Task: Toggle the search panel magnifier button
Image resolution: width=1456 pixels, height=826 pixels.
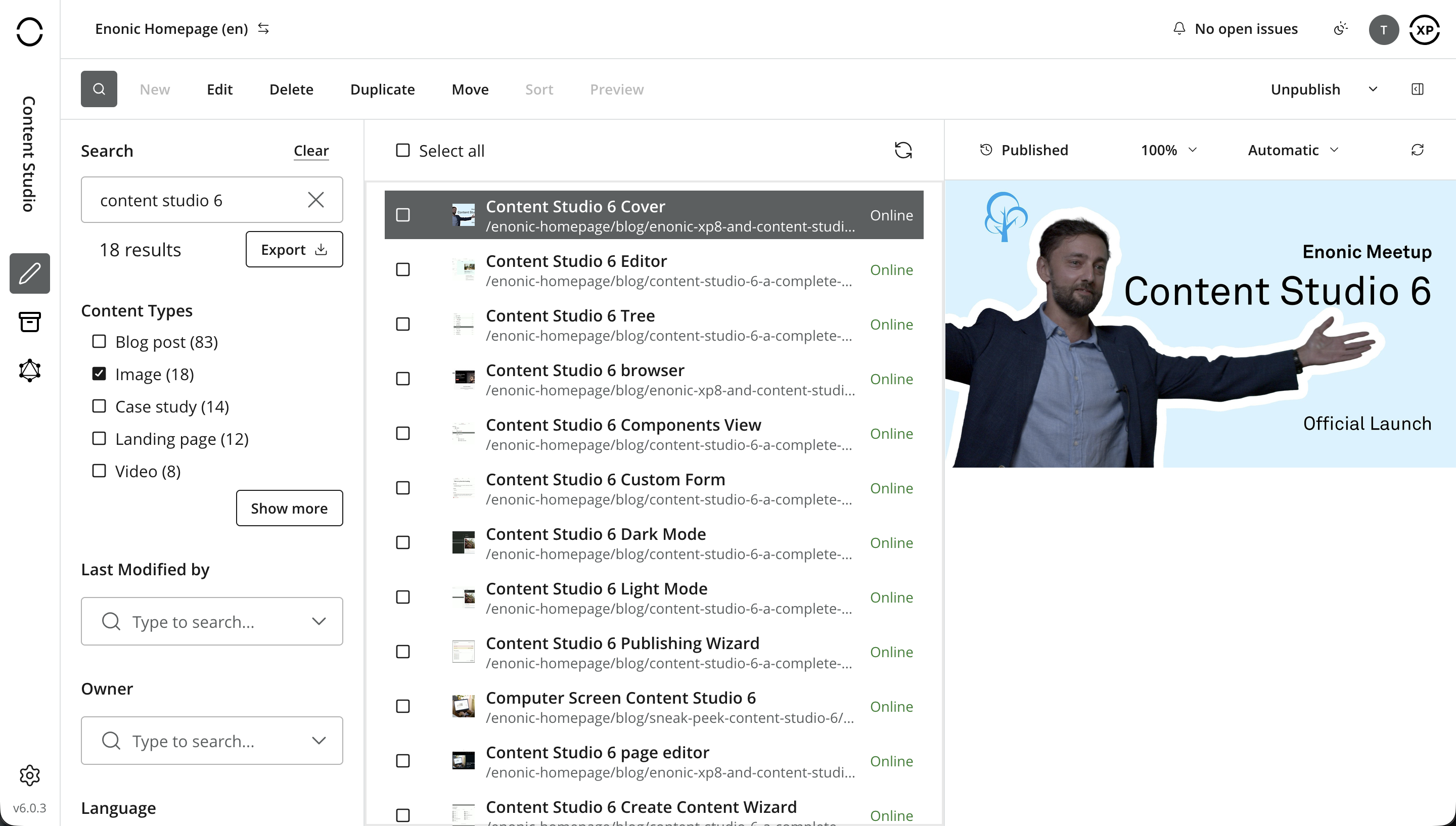Action: [x=99, y=89]
